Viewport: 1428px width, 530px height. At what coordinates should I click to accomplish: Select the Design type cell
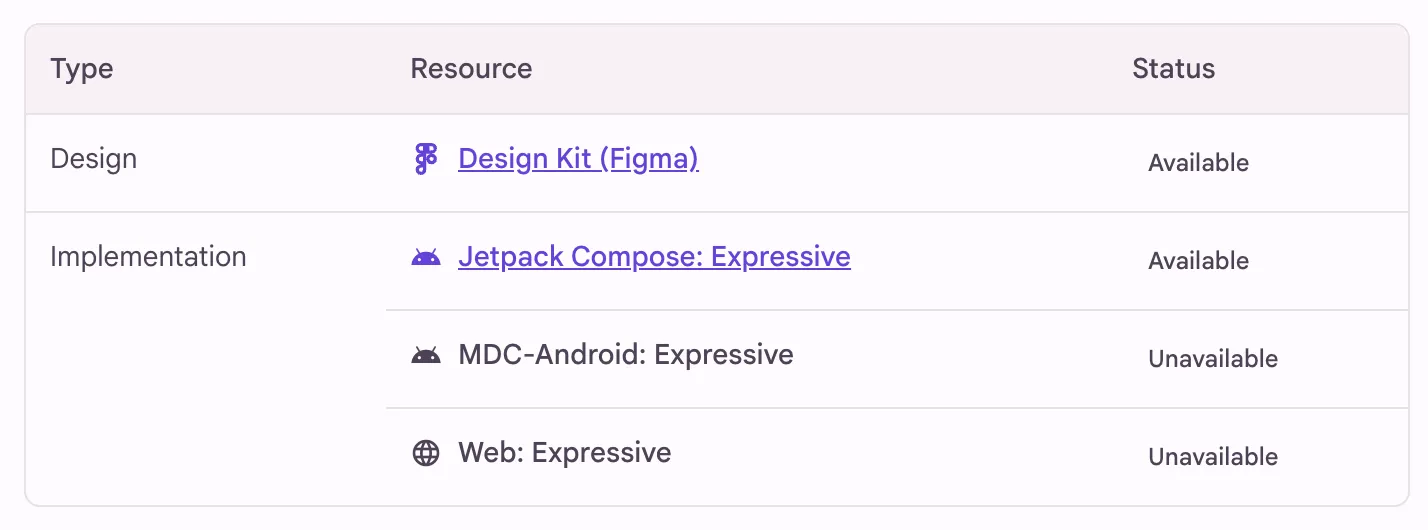click(x=94, y=159)
